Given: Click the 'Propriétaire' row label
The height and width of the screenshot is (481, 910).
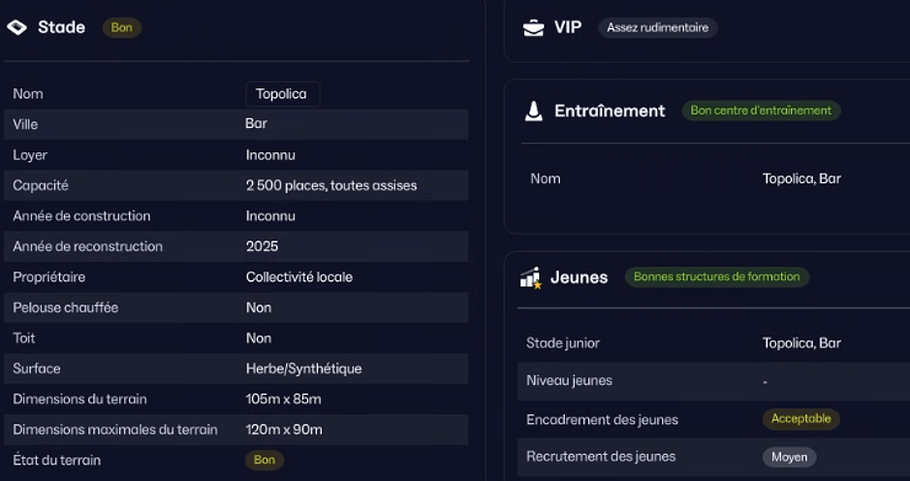Looking at the screenshot, I should [x=49, y=277].
